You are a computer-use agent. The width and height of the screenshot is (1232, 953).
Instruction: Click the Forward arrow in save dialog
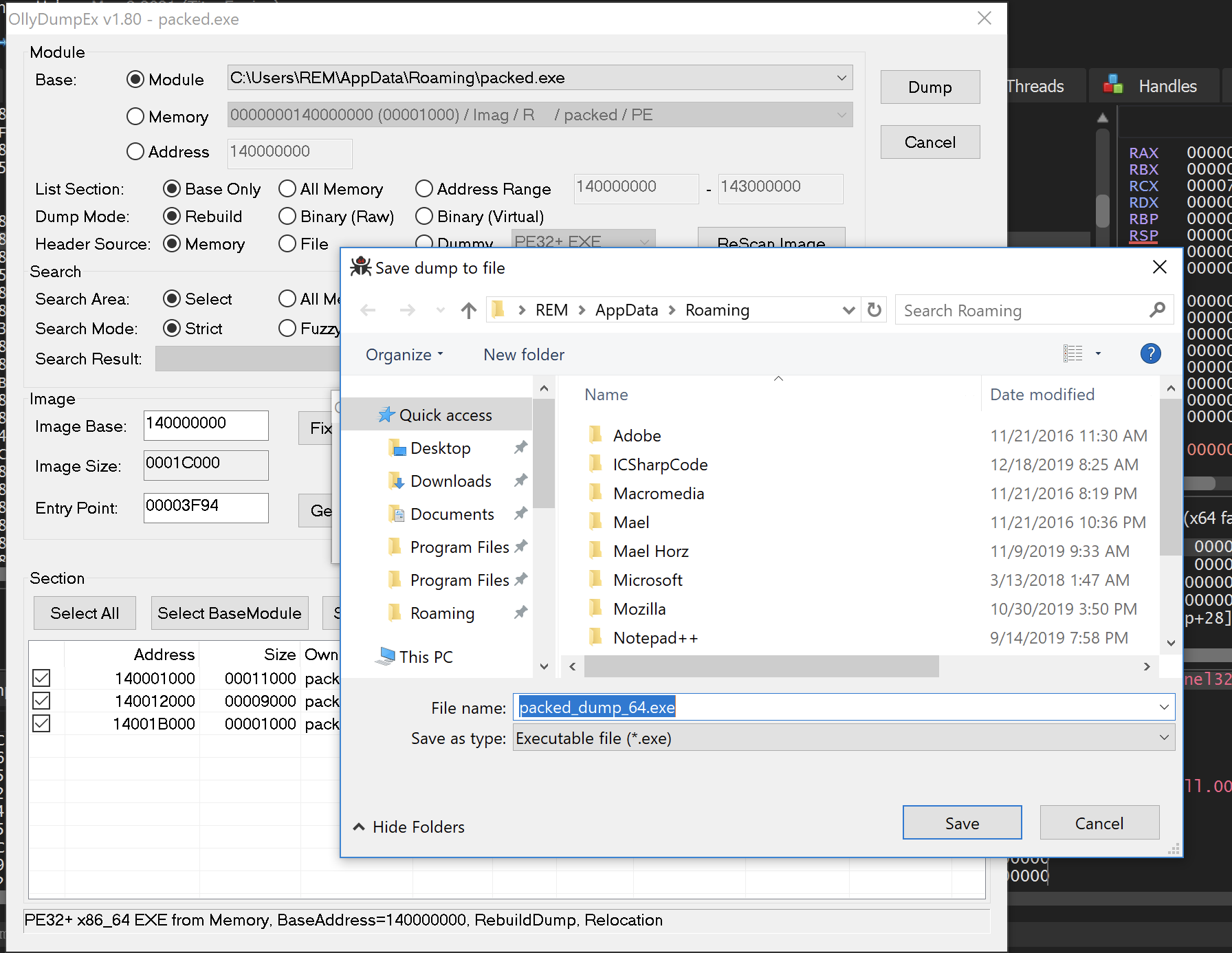407,311
